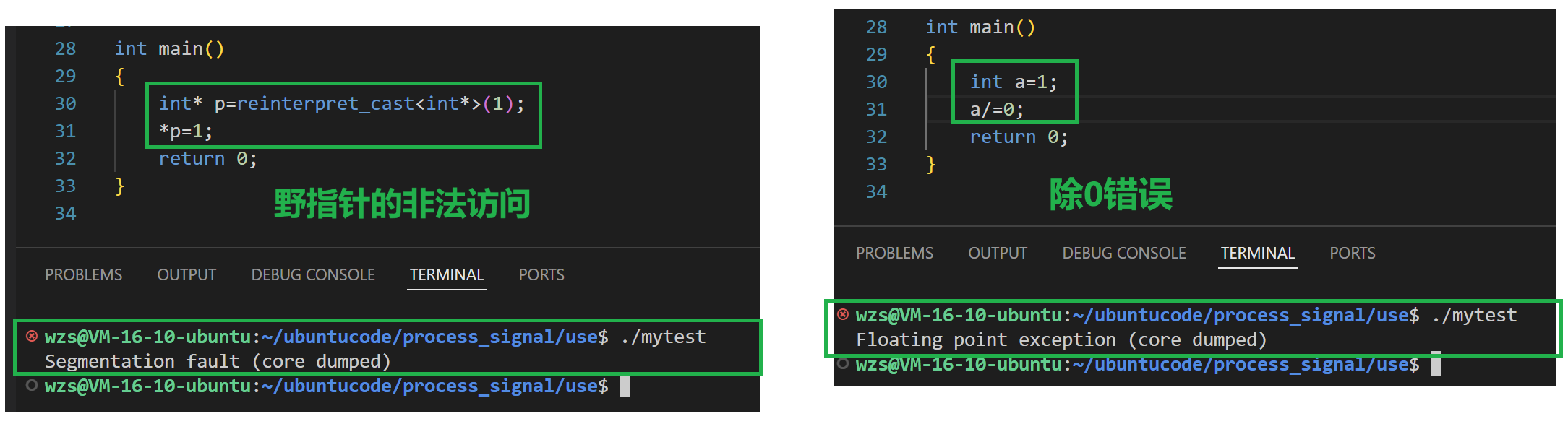Click 'return 0;' in right editor
The width and height of the screenshot is (1568, 424).
click(1019, 137)
